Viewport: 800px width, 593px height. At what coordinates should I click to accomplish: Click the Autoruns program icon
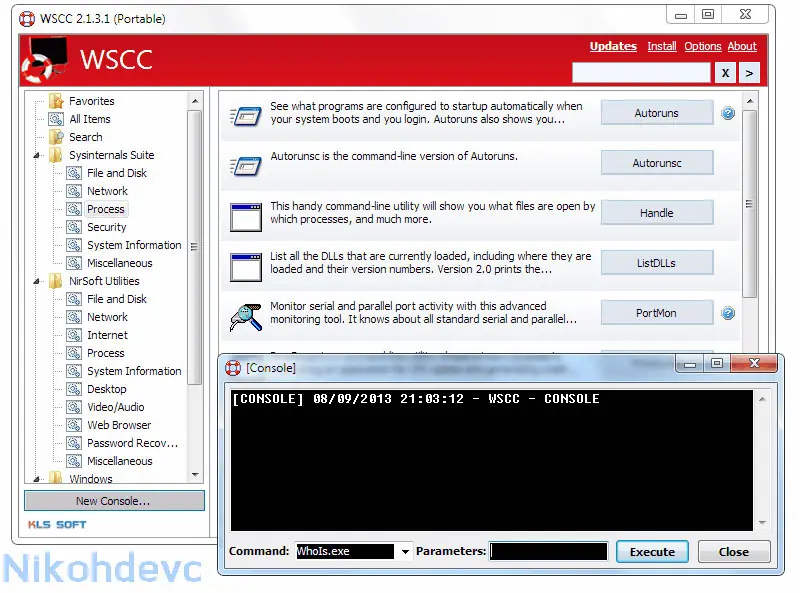click(246, 116)
